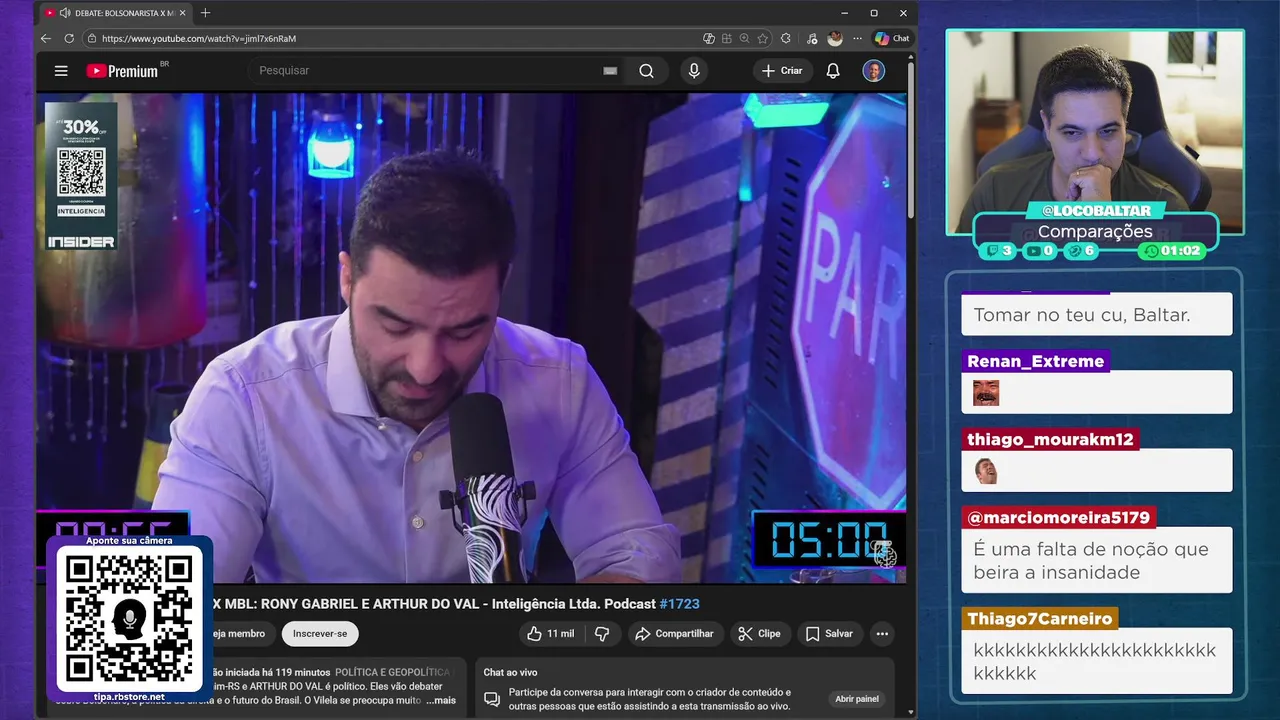Click the kkkkkk message from Thiago7Carneiro
The image size is (1280, 720).
pyautogui.click(x=1097, y=661)
